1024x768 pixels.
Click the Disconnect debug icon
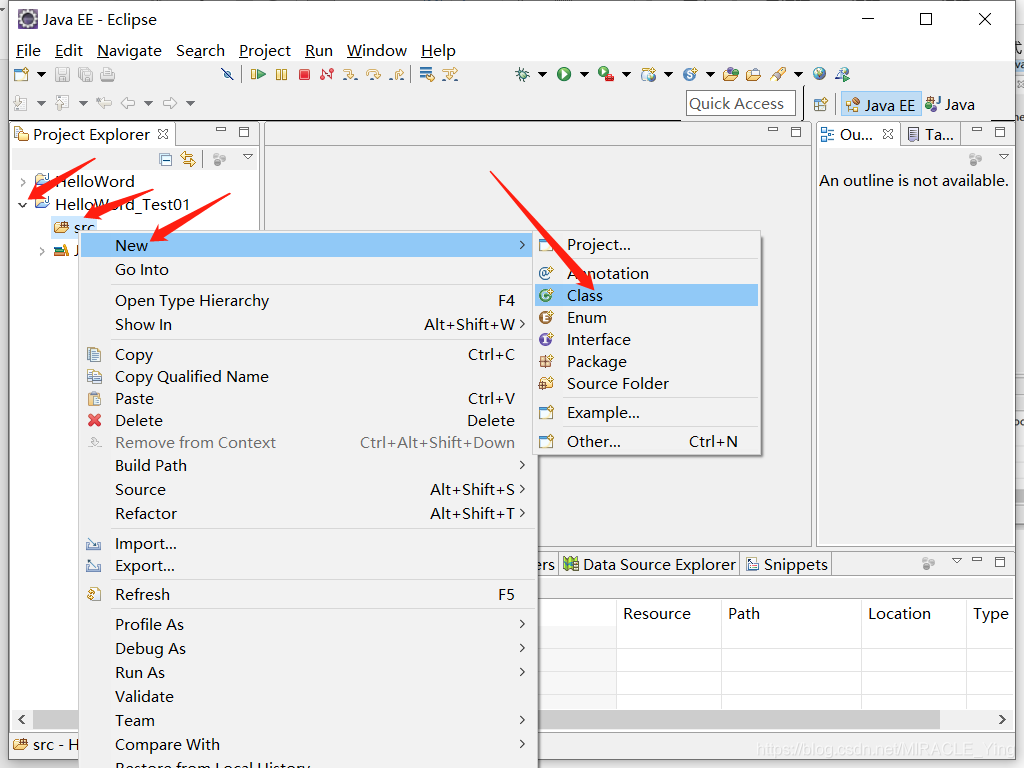[x=327, y=74]
